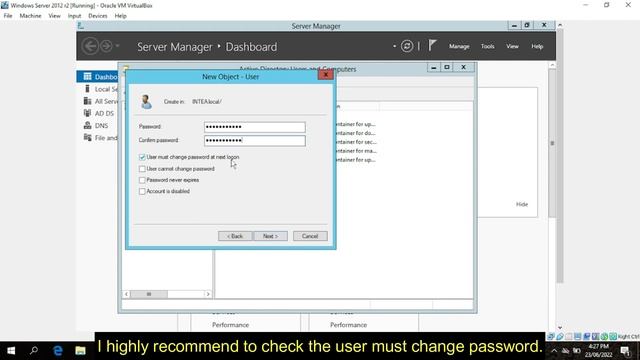Click the taskbar clock showing 4:27 PM

599,351
